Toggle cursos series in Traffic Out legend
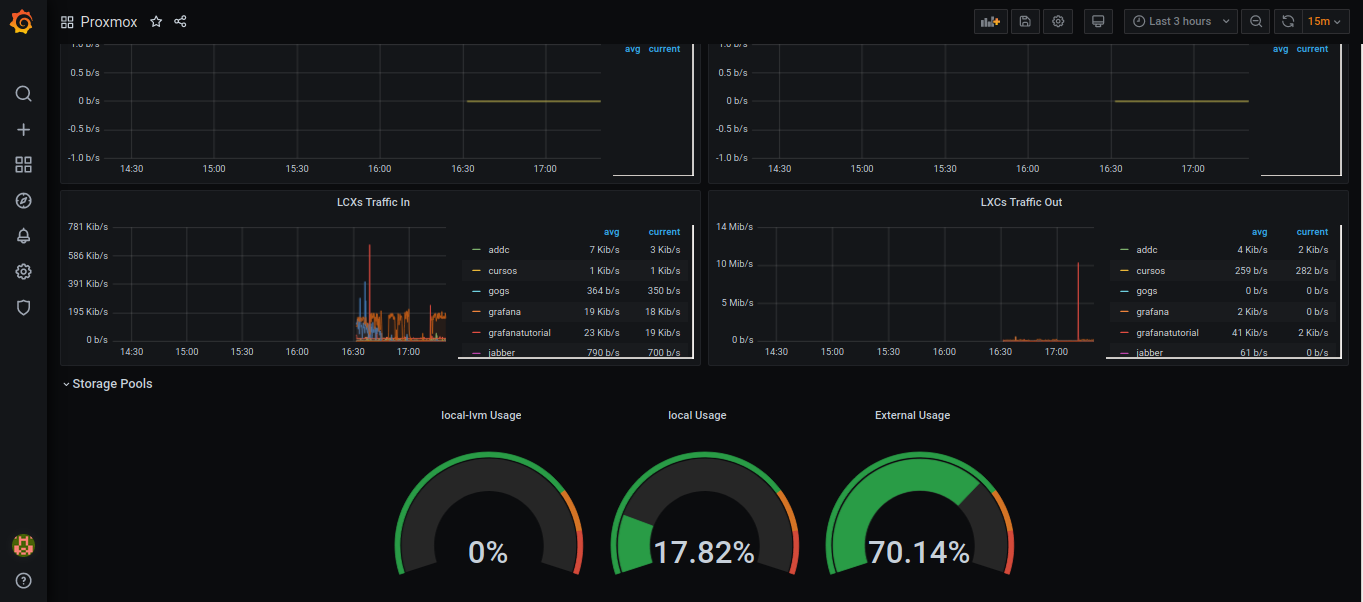This screenshot has width=1363, height=602. (x=1151, y=271)
